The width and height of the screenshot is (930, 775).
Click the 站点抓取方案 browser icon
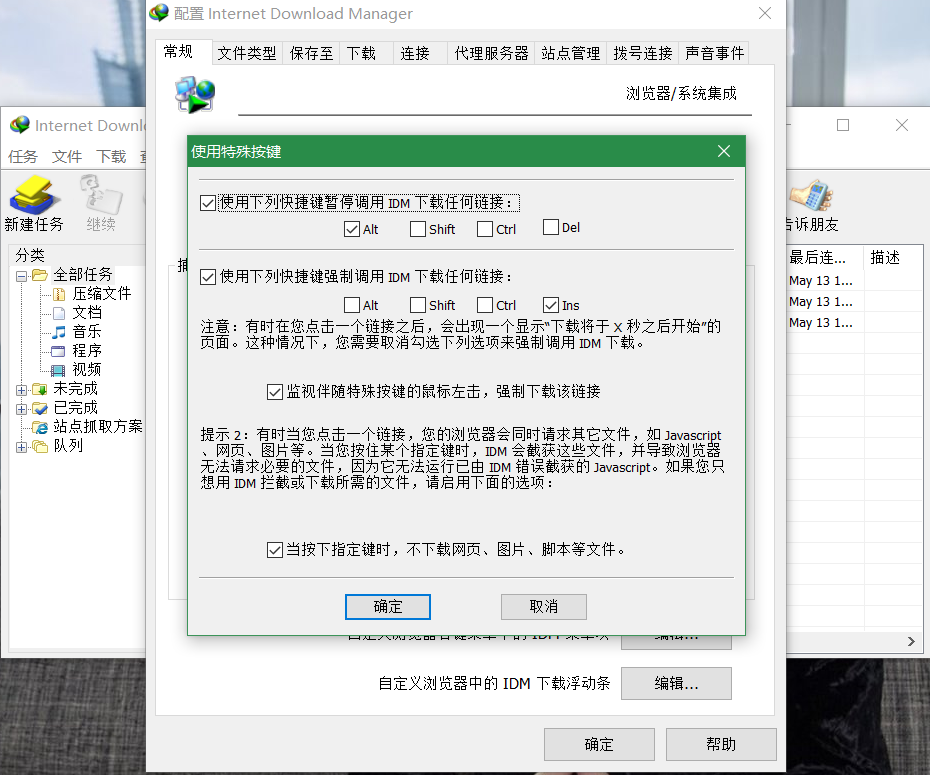click(40, 427)
